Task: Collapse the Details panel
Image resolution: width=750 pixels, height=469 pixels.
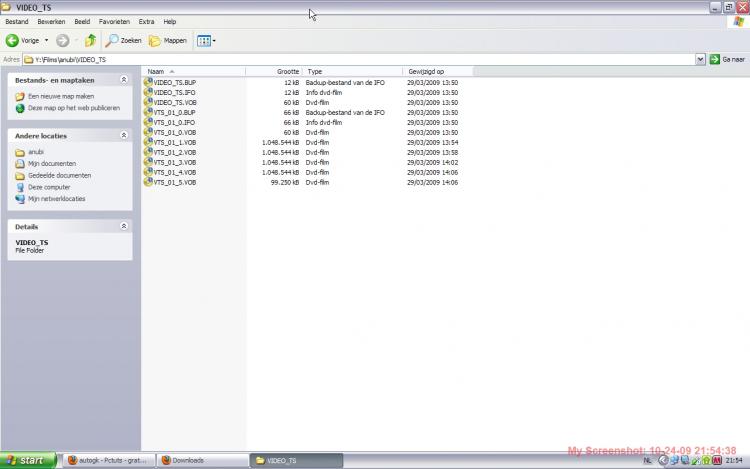Action: pos(123,226)
